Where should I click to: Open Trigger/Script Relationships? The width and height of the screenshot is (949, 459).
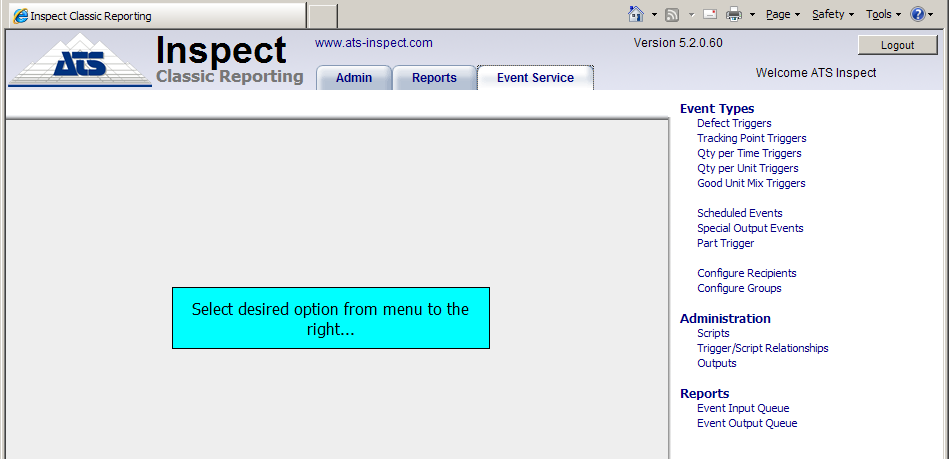click(763, 348)
